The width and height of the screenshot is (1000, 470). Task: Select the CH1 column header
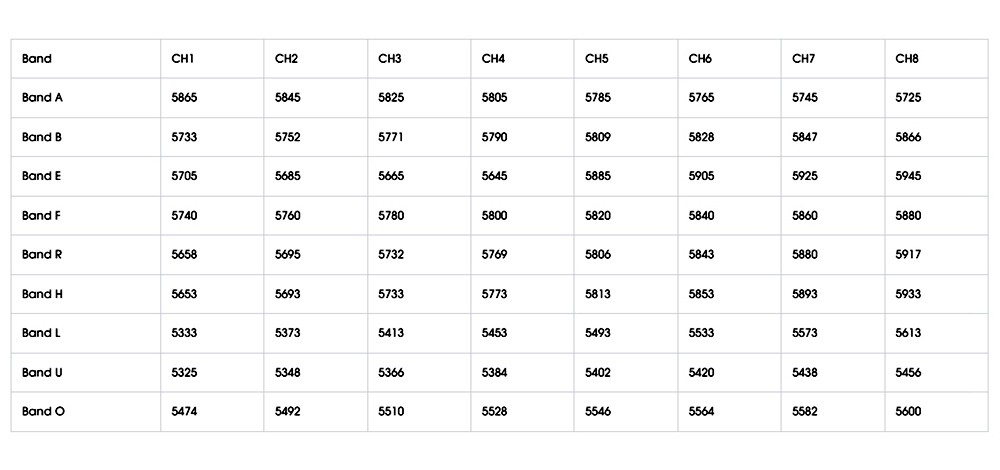(x=182, y=59)
